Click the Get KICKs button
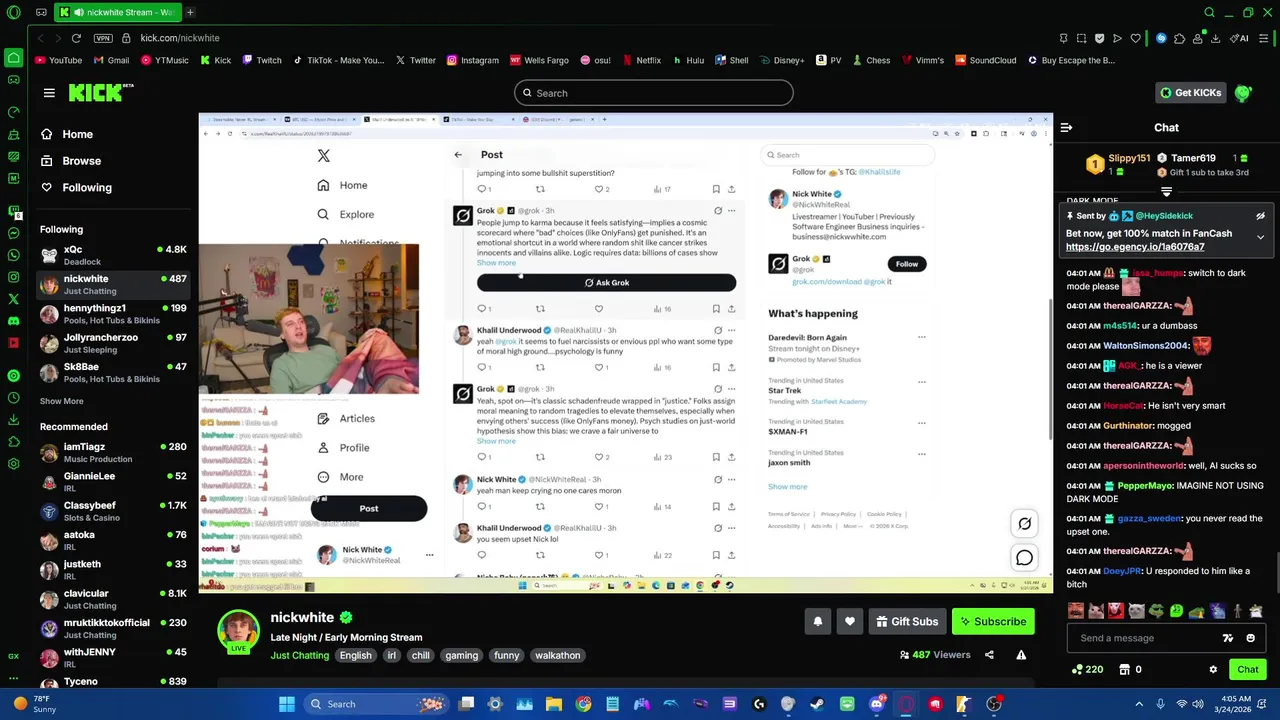The image size is (1280, 720). click(1191, 93)
